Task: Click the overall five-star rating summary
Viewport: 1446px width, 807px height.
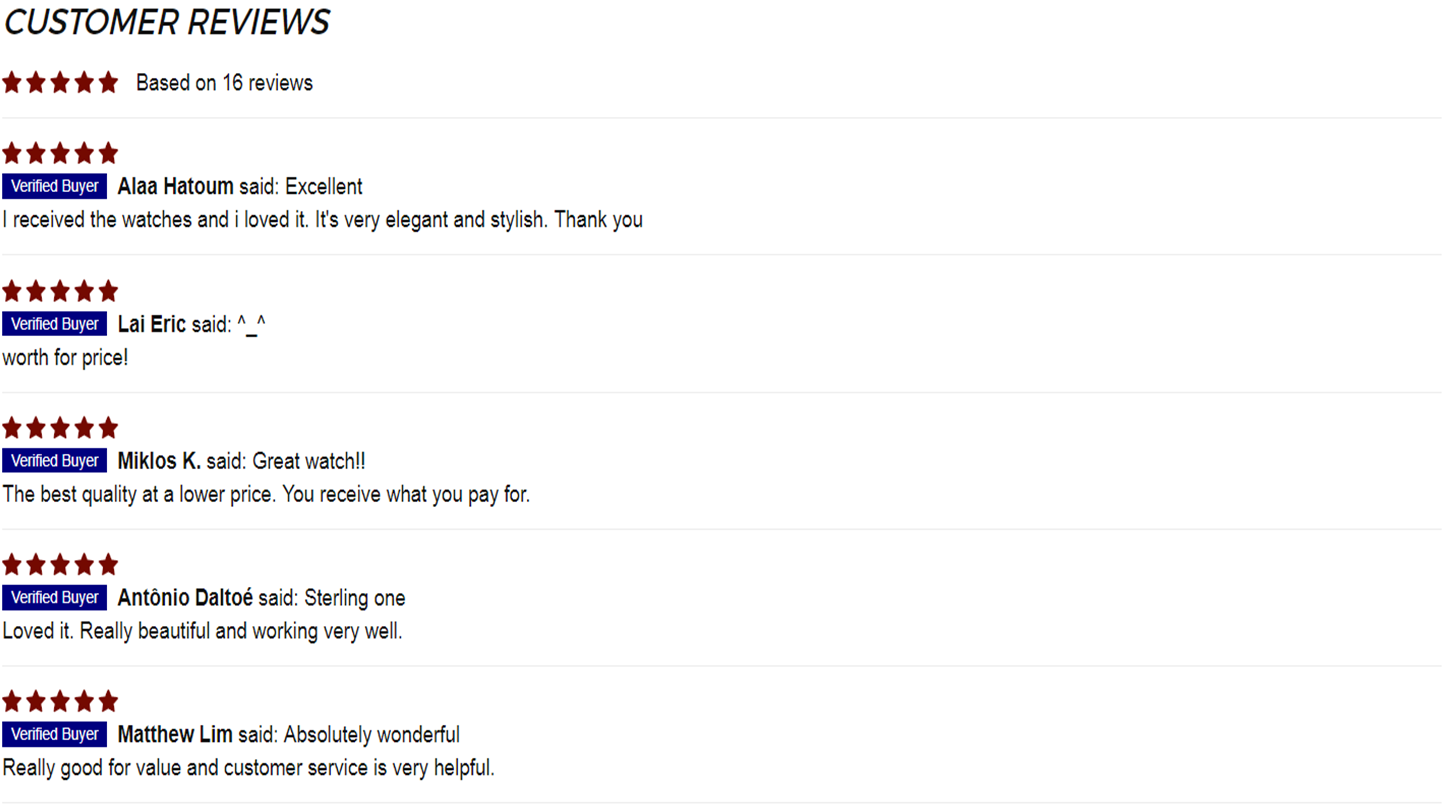Action: 60,82
